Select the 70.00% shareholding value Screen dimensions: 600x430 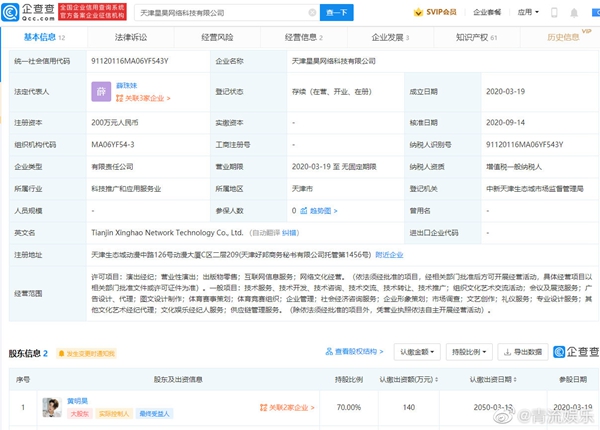[x=349, y=407]
